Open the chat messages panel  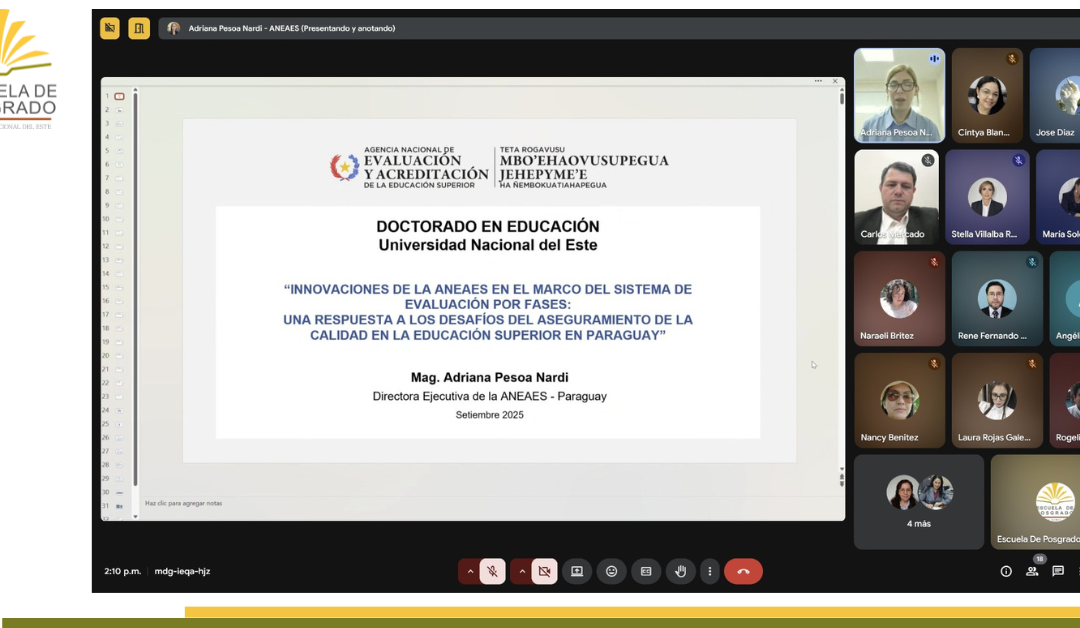(1058, 571)
